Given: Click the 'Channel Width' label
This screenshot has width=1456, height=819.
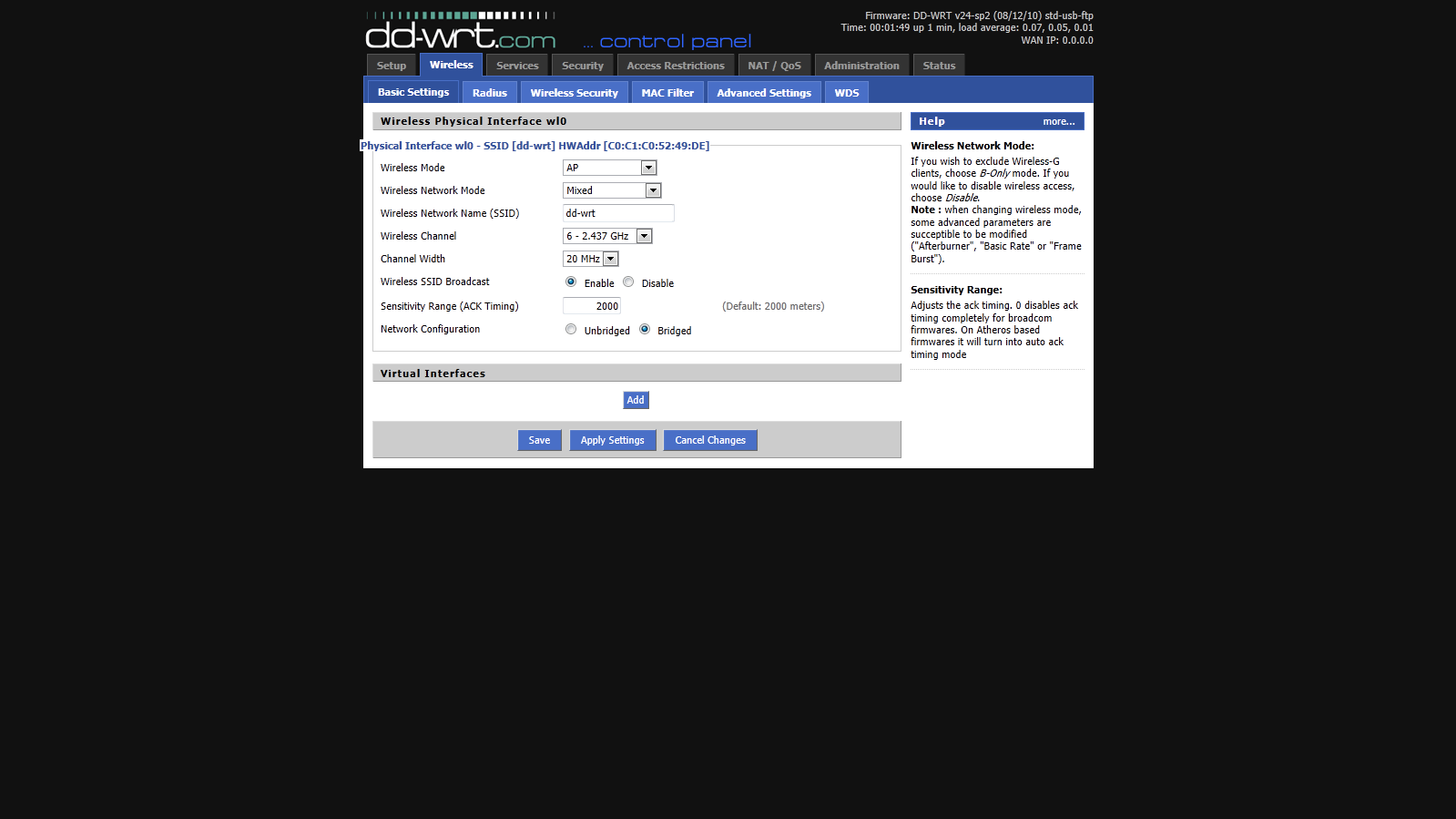Looking at the screenshot, I should pyautogui.click(x=412, y=259).
